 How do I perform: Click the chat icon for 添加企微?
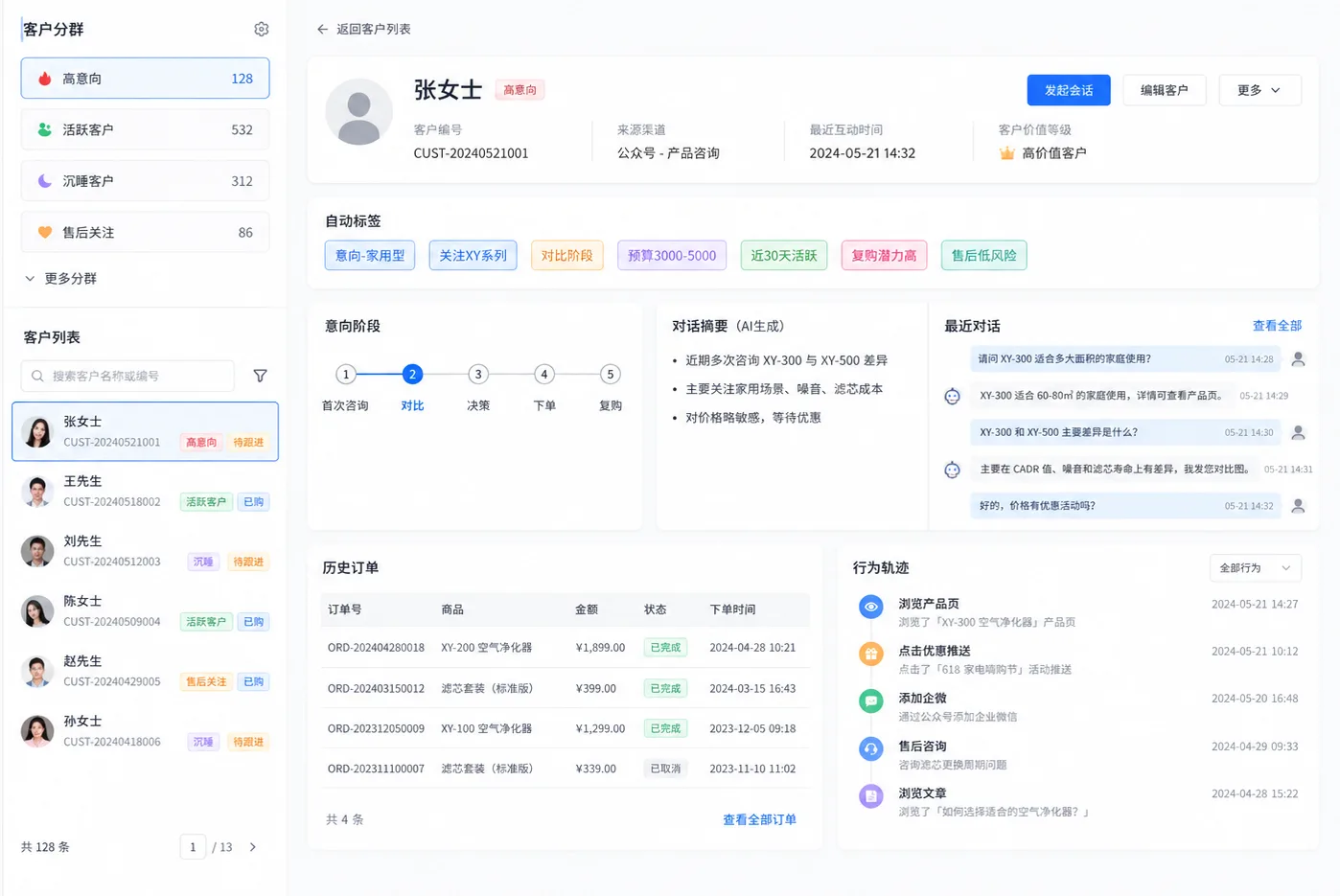pyautogui.click(x=870, y=701)
